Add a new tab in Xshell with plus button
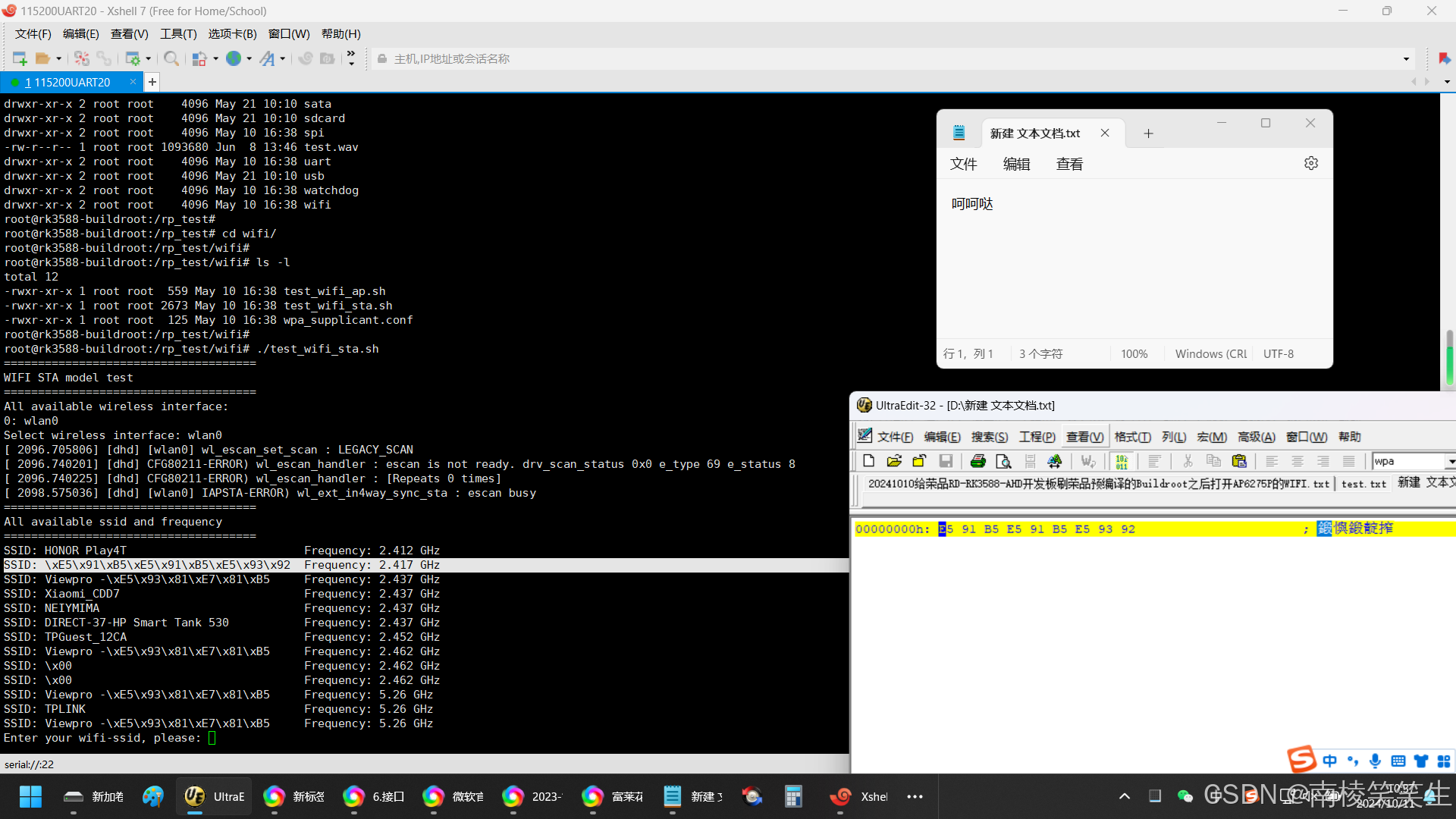 click(152, 82)
